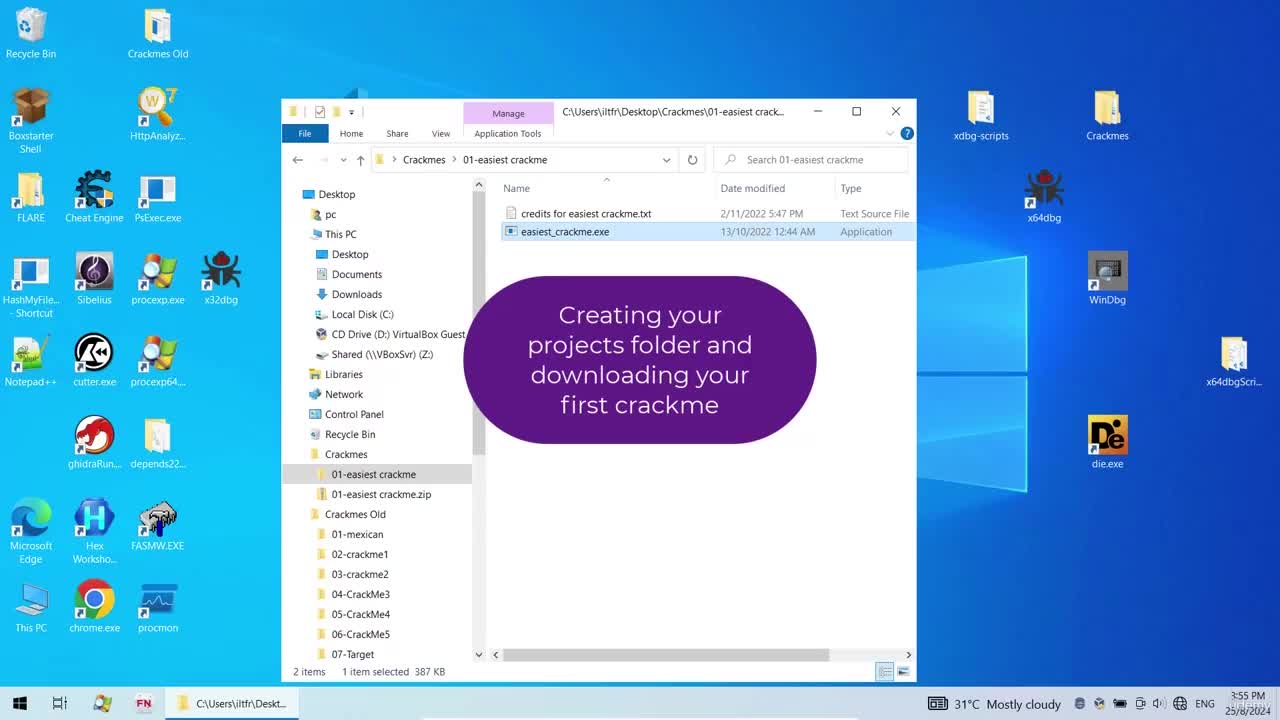Expand the ribbon with the chevron

pyautogui.click(x=890, y=133)
